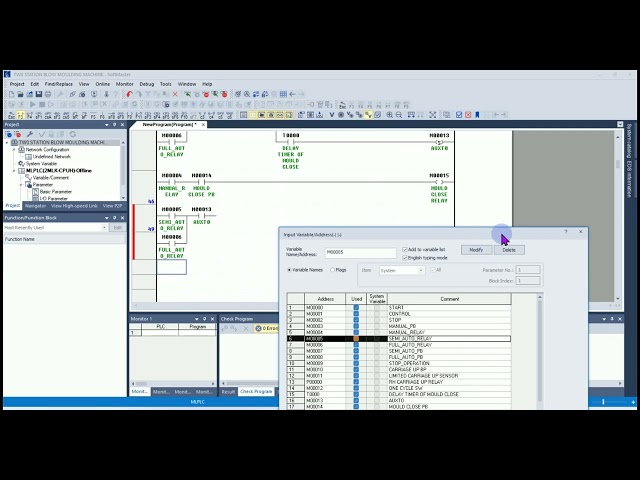Select the Flags radio button
640x480 pixels.
click(x=332, y=270)
